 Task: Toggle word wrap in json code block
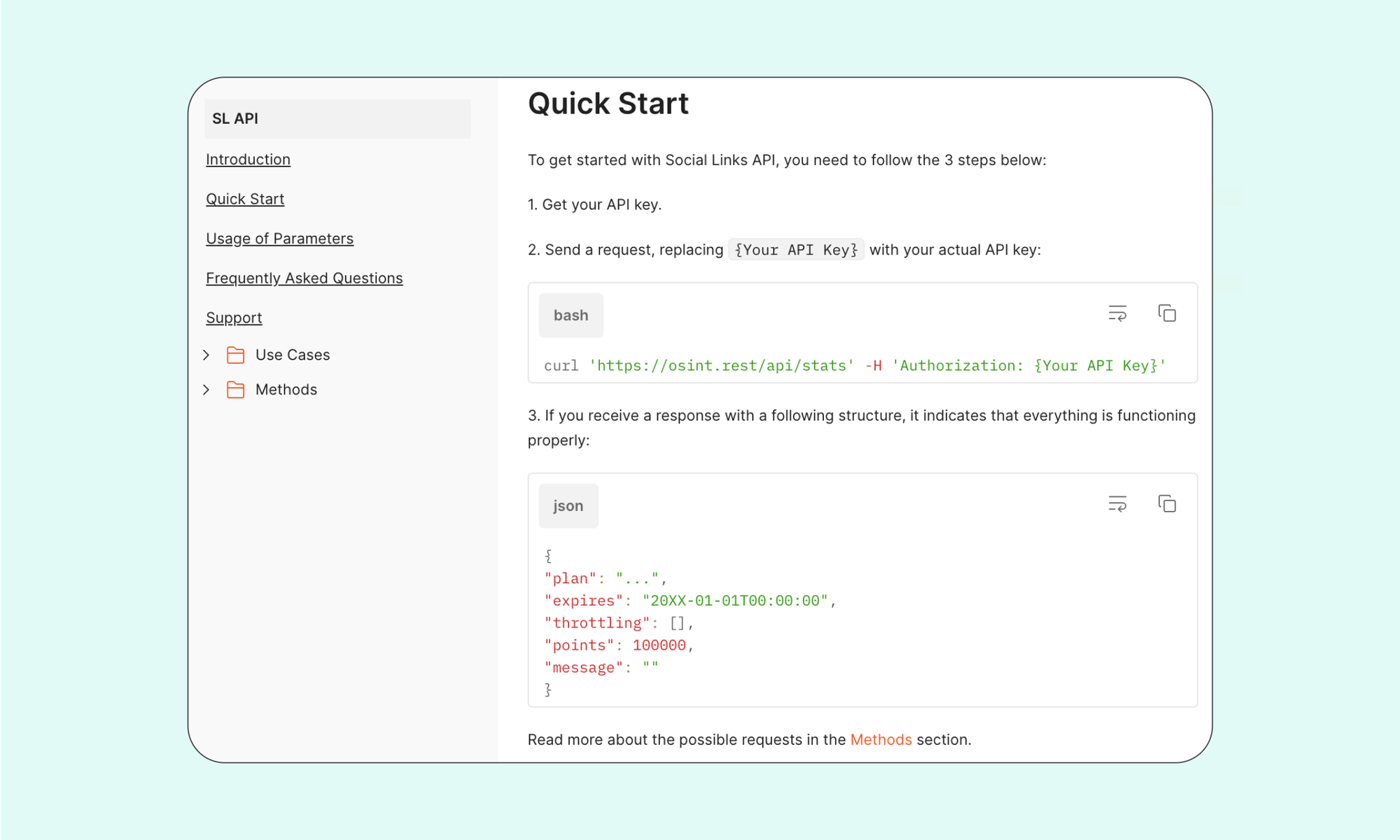(1117, 503)
